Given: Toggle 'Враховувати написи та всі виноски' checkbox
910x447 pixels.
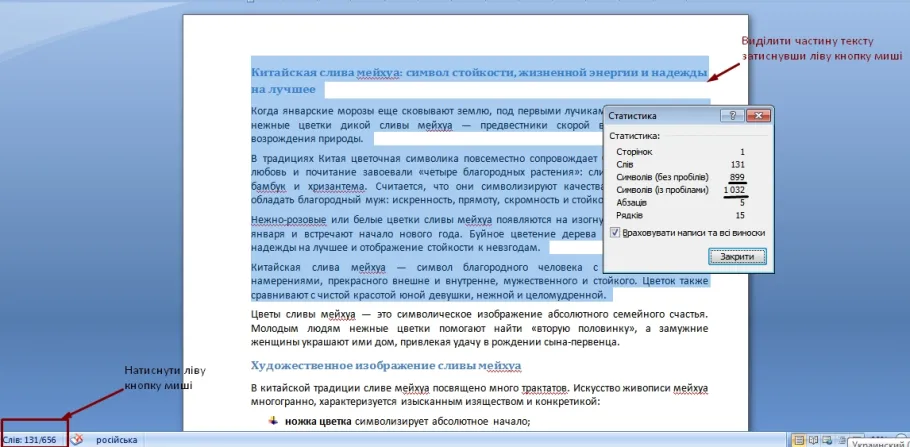Looking at the screenshot, I should point(615,233).
